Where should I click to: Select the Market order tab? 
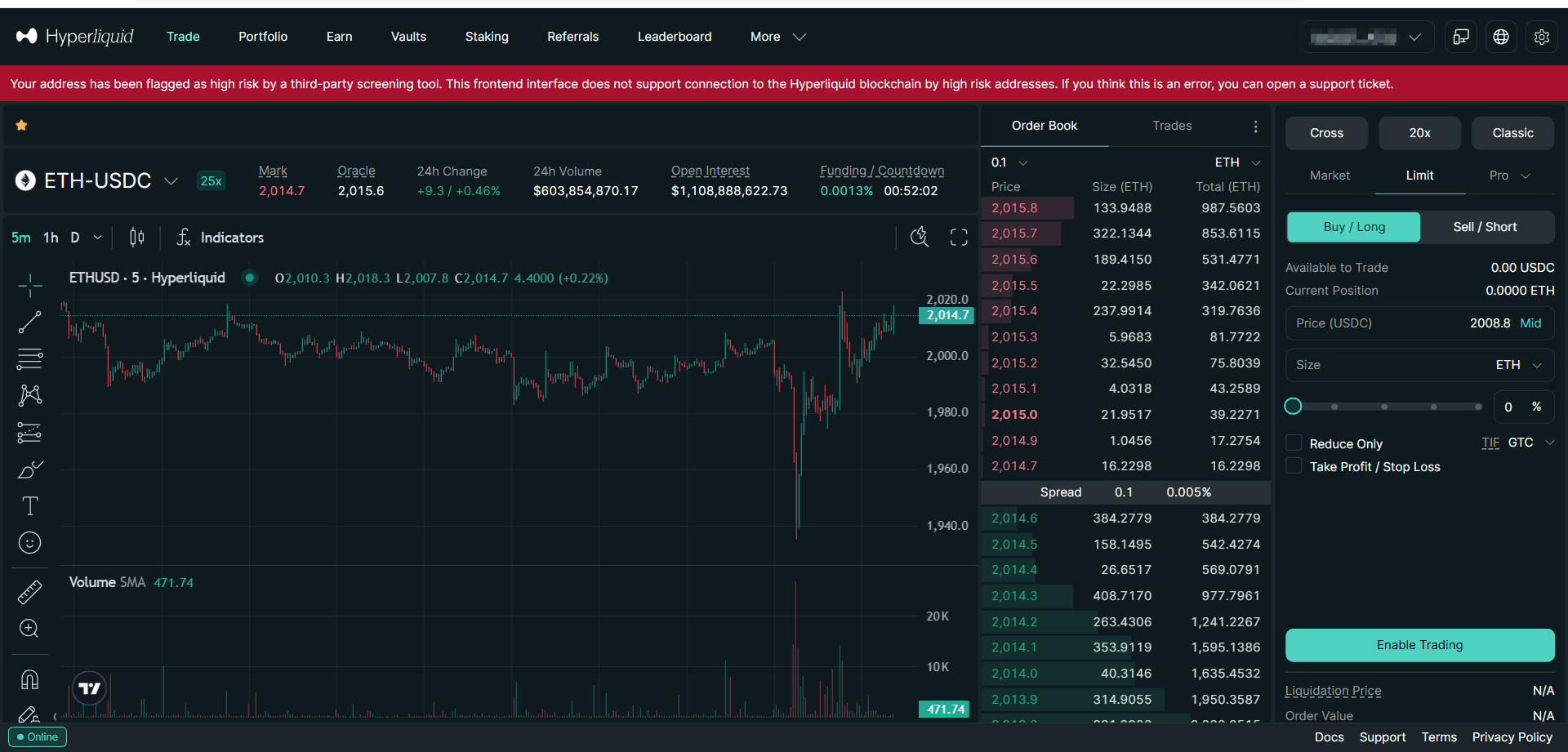pos(1330,176)
